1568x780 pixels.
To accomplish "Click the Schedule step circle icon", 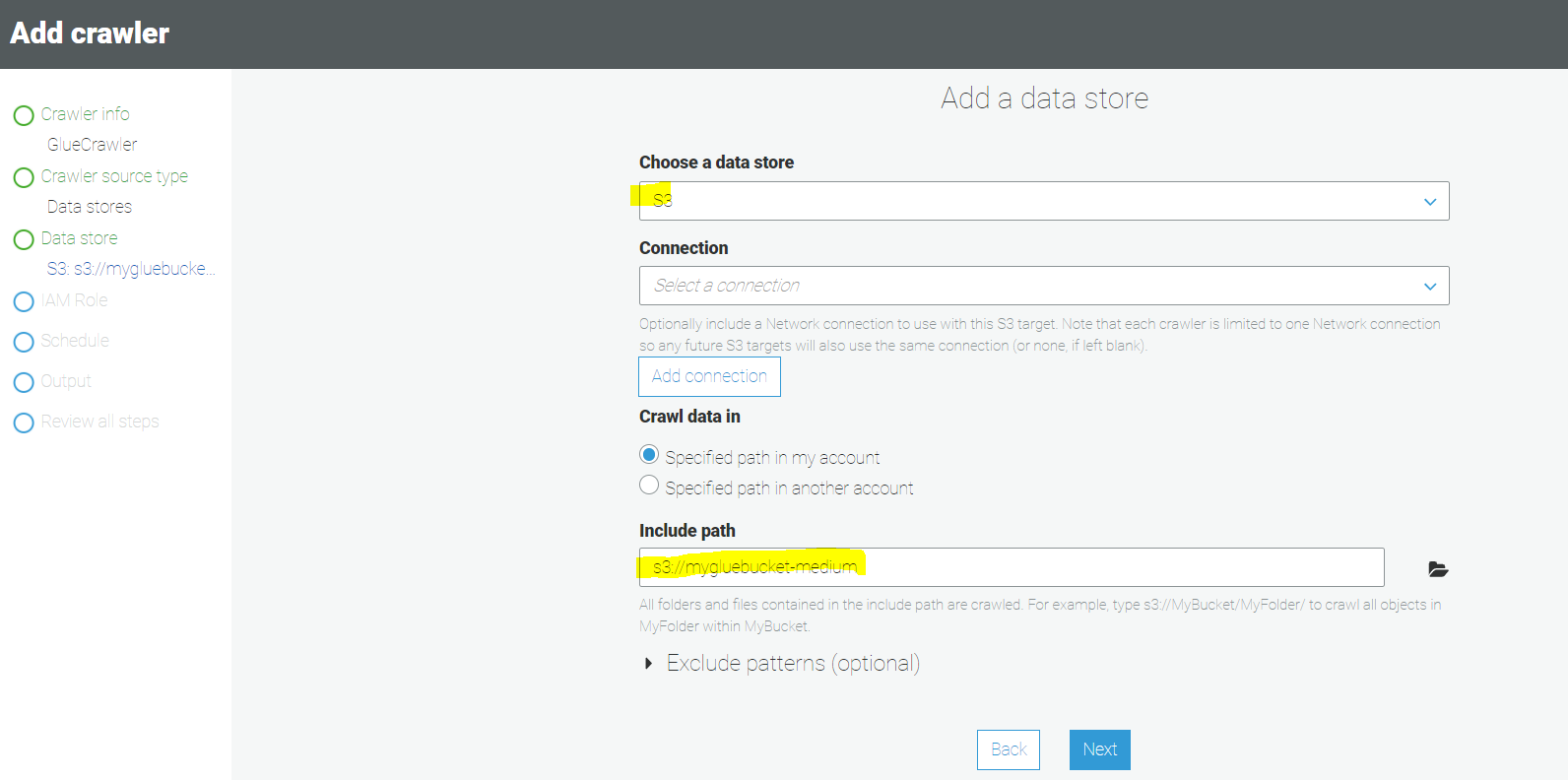I will point(24,343).
